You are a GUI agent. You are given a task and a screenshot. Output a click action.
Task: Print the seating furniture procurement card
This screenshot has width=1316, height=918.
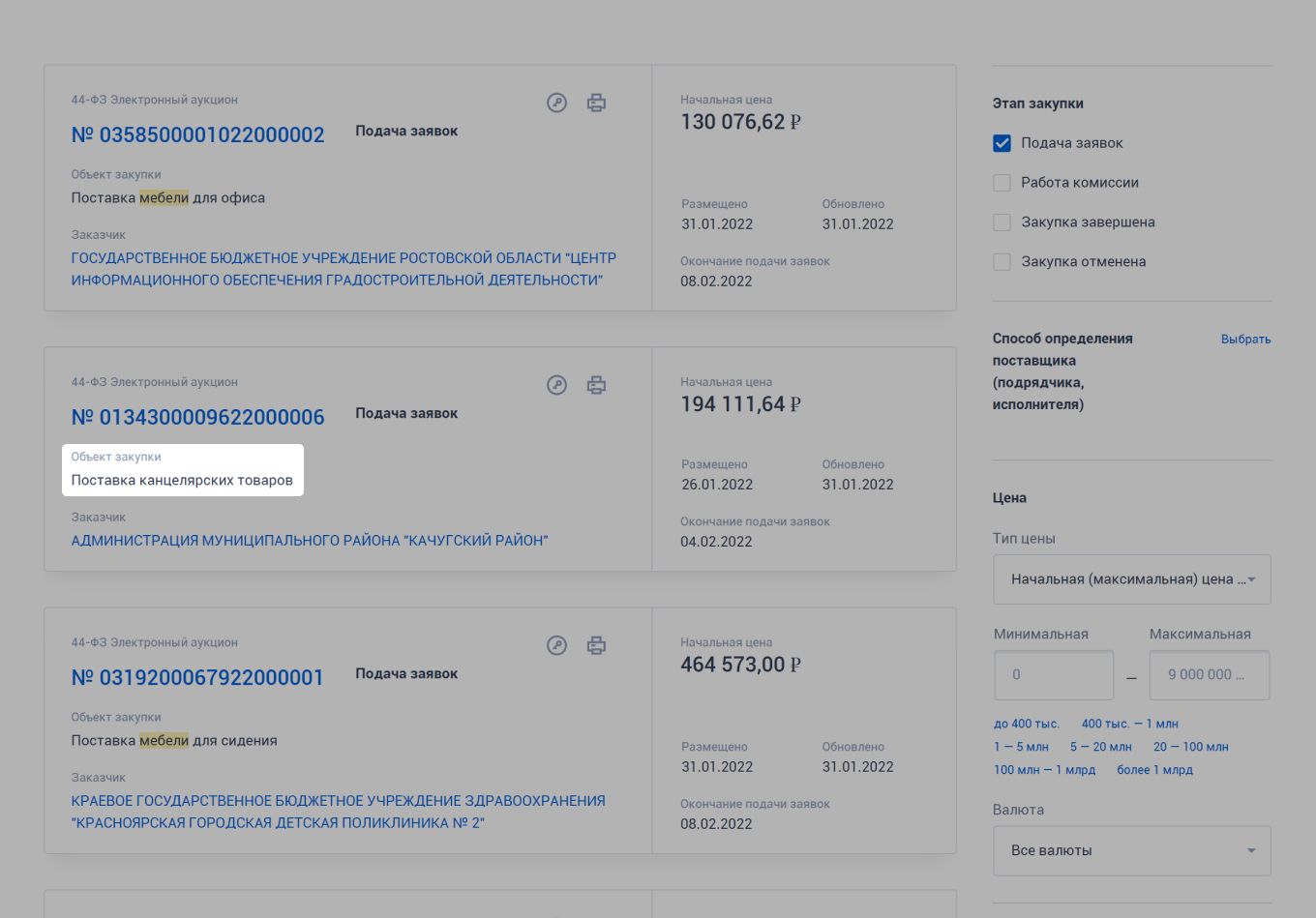pos(596,645)
